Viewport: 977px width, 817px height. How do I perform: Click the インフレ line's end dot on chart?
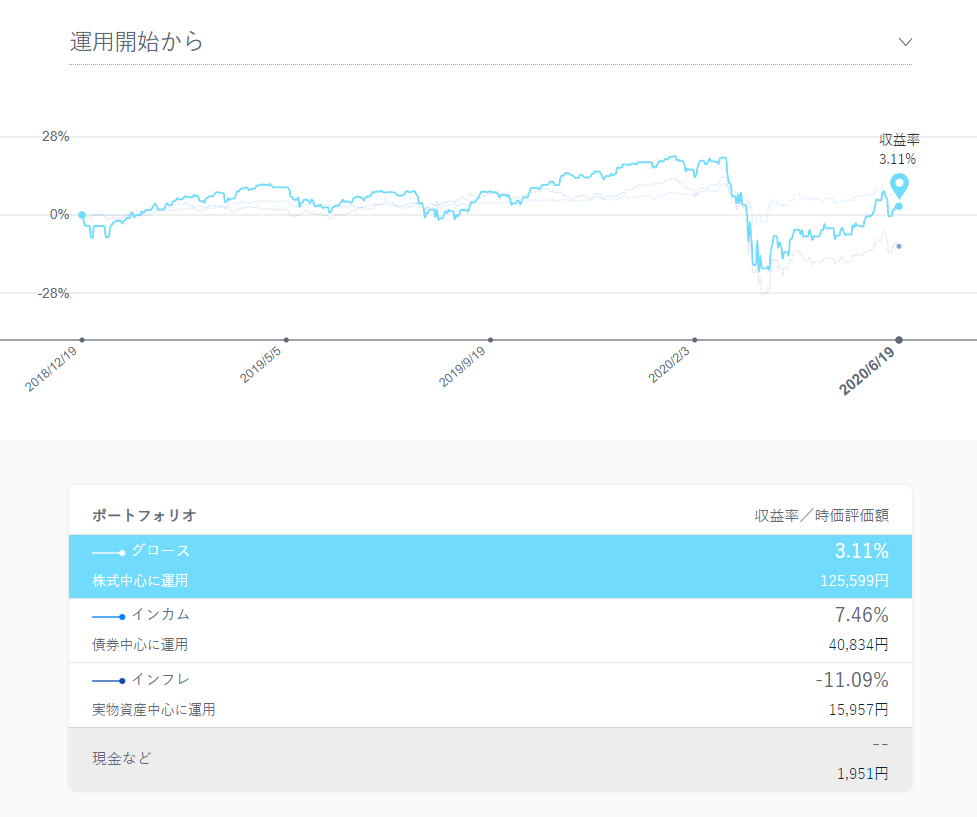pyautogui.click(x=899, y=246)
